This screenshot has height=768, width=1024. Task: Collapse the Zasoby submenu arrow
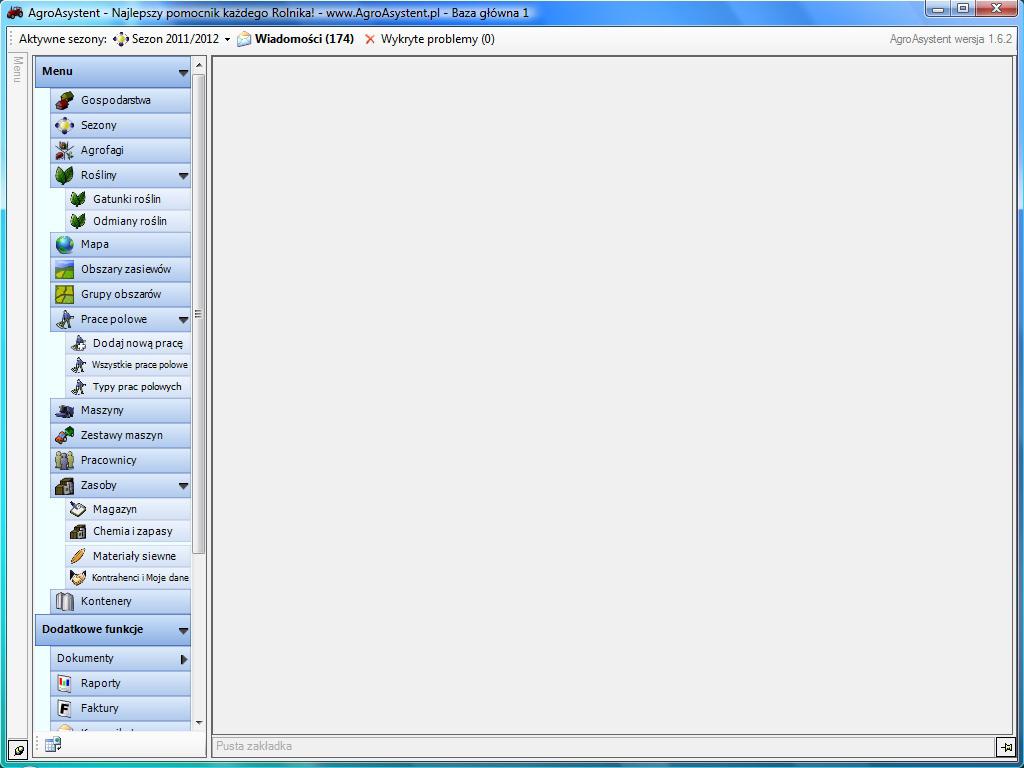pos(184,486)
